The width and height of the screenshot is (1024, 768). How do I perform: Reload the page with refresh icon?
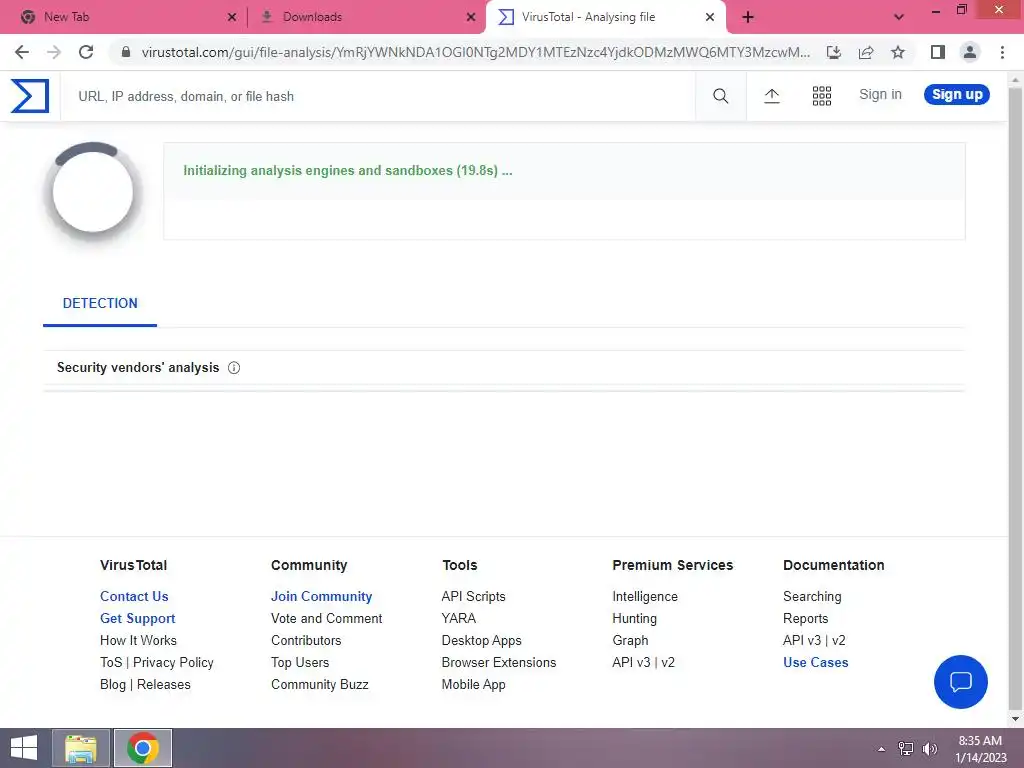pyautogui.click(x=86, y=52)
